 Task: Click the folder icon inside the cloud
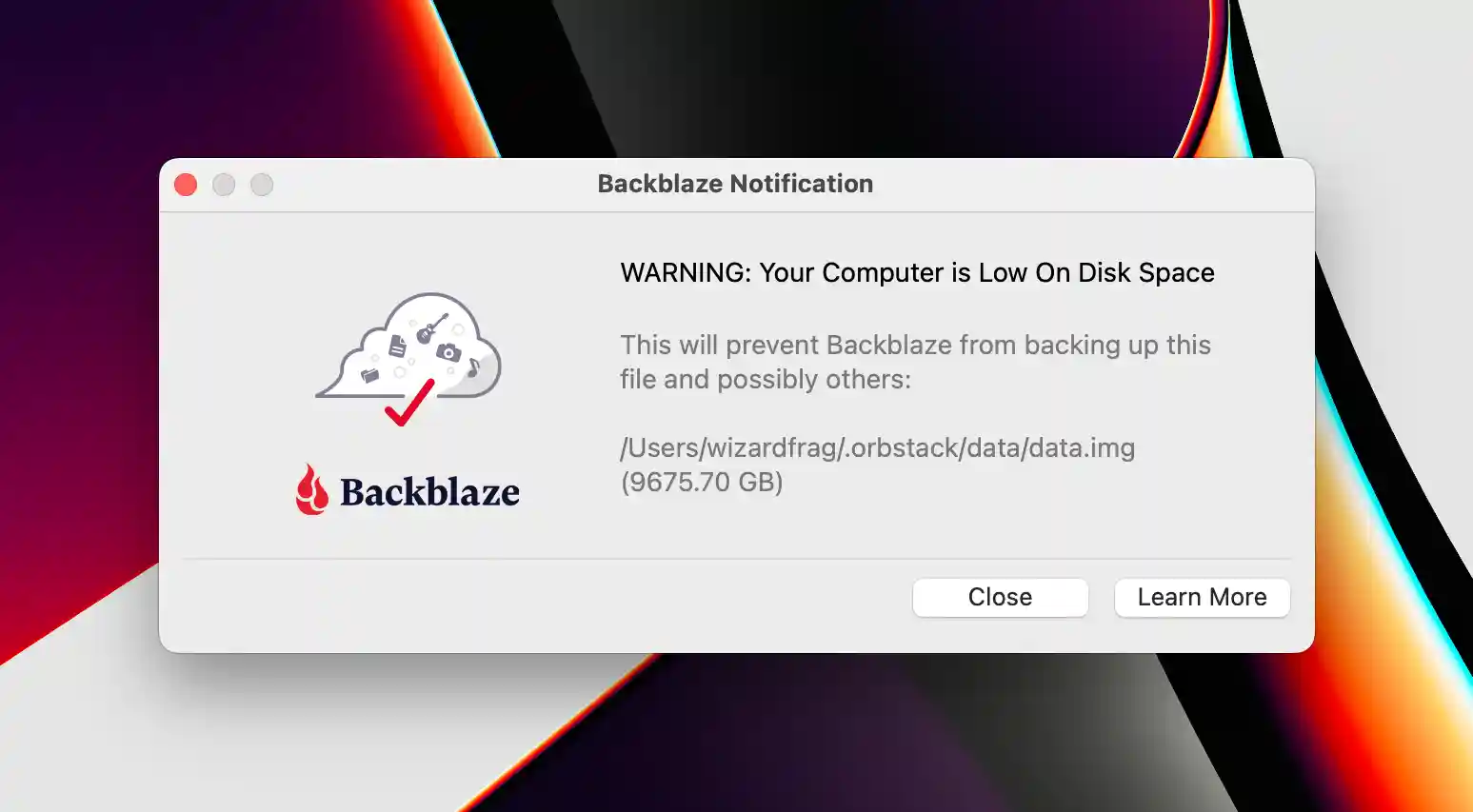click(369, 375)
